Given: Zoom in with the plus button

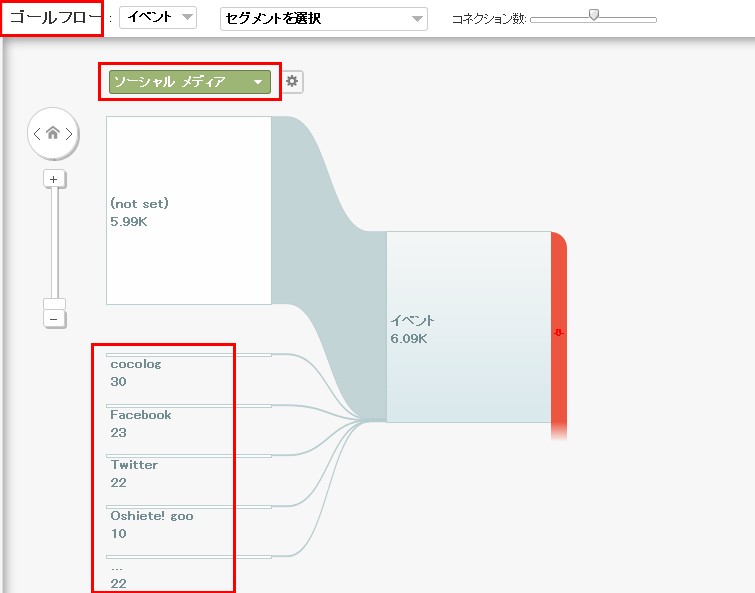Looking at the screenshot, I should pyautogui.click(x=54, y=179).
